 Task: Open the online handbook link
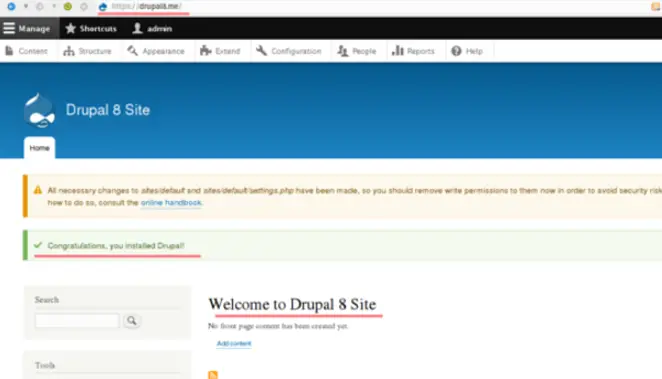point(171,203)
